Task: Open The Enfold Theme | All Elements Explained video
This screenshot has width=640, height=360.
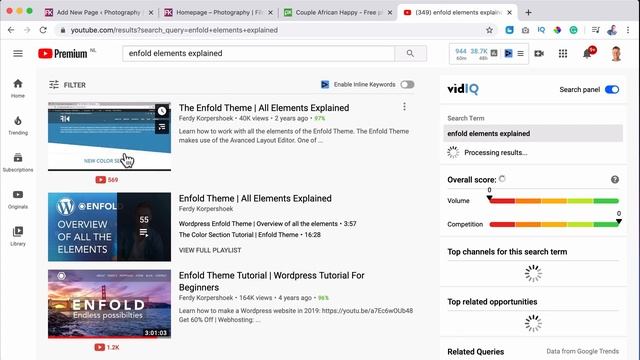Action: coord(264,108)
